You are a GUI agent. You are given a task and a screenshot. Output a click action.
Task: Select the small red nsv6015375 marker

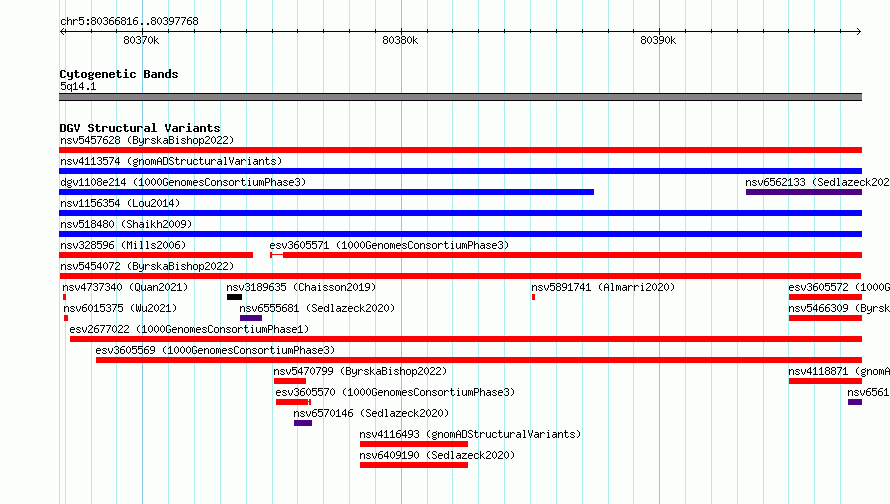click(x=66, y=318)
